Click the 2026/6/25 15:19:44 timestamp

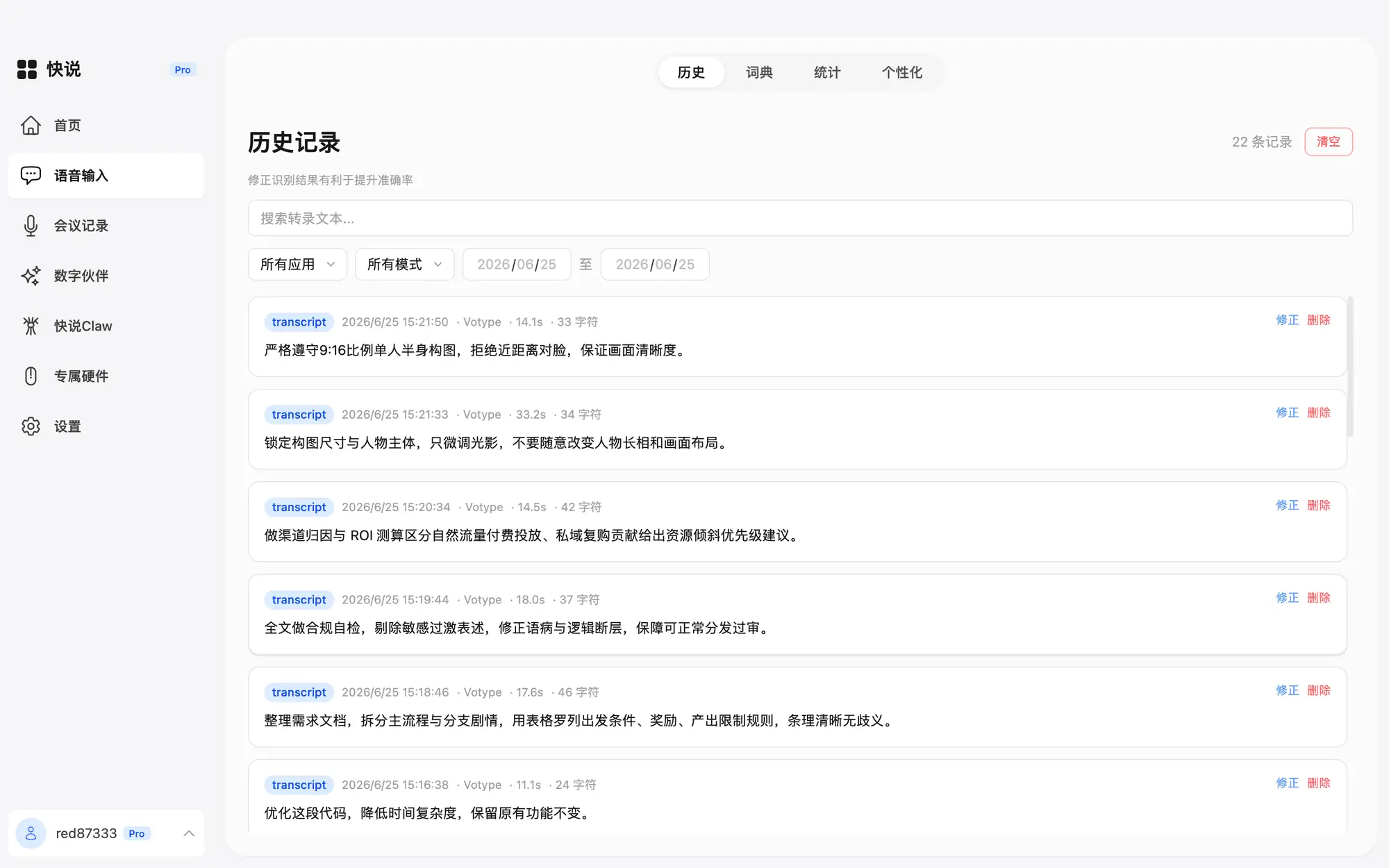395,600
